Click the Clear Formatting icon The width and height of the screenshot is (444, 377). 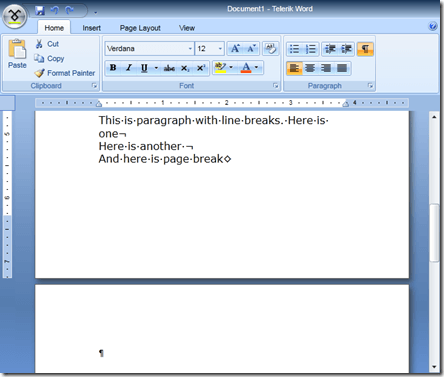[x=271, y=49]
